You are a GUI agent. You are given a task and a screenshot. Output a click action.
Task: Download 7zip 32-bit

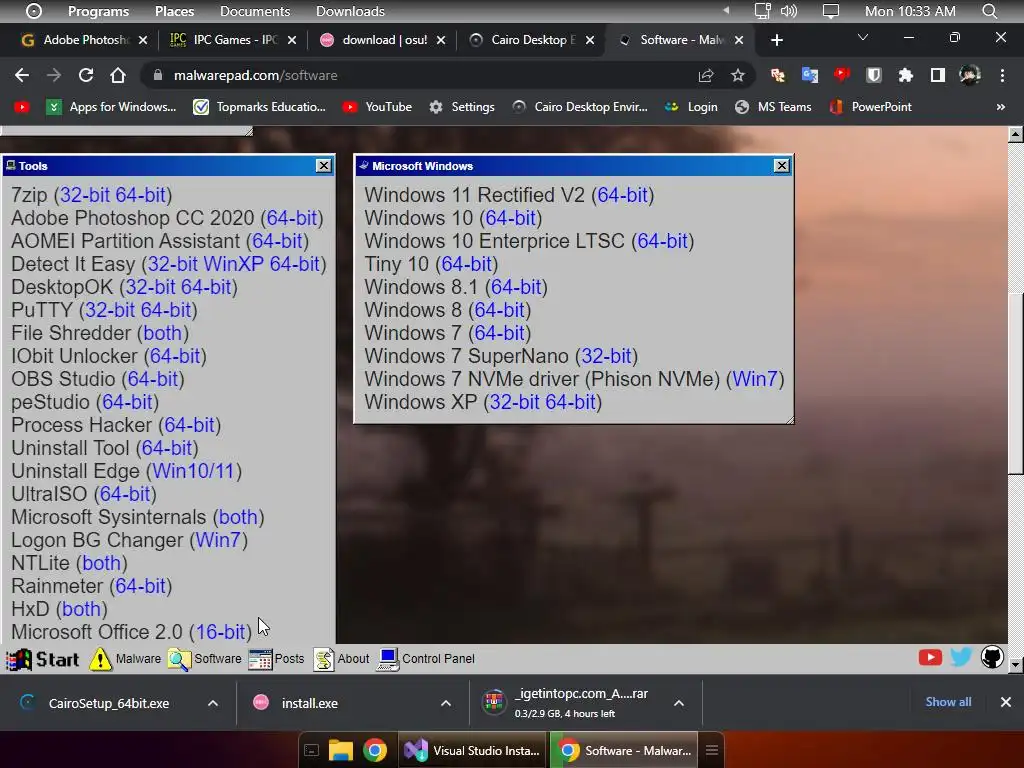[x=85, y=195]
